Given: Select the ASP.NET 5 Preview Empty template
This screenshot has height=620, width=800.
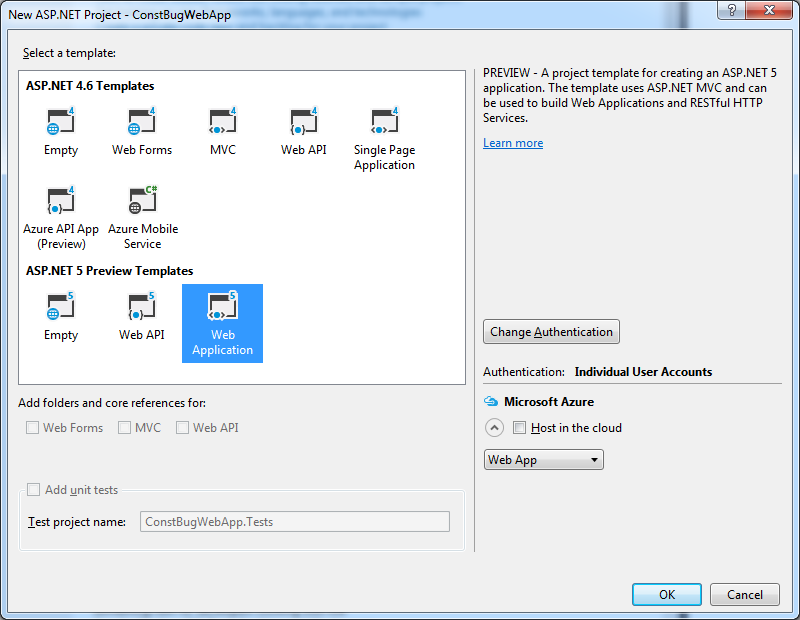Looking at the screenshot, I should click(x=61, y=316).
